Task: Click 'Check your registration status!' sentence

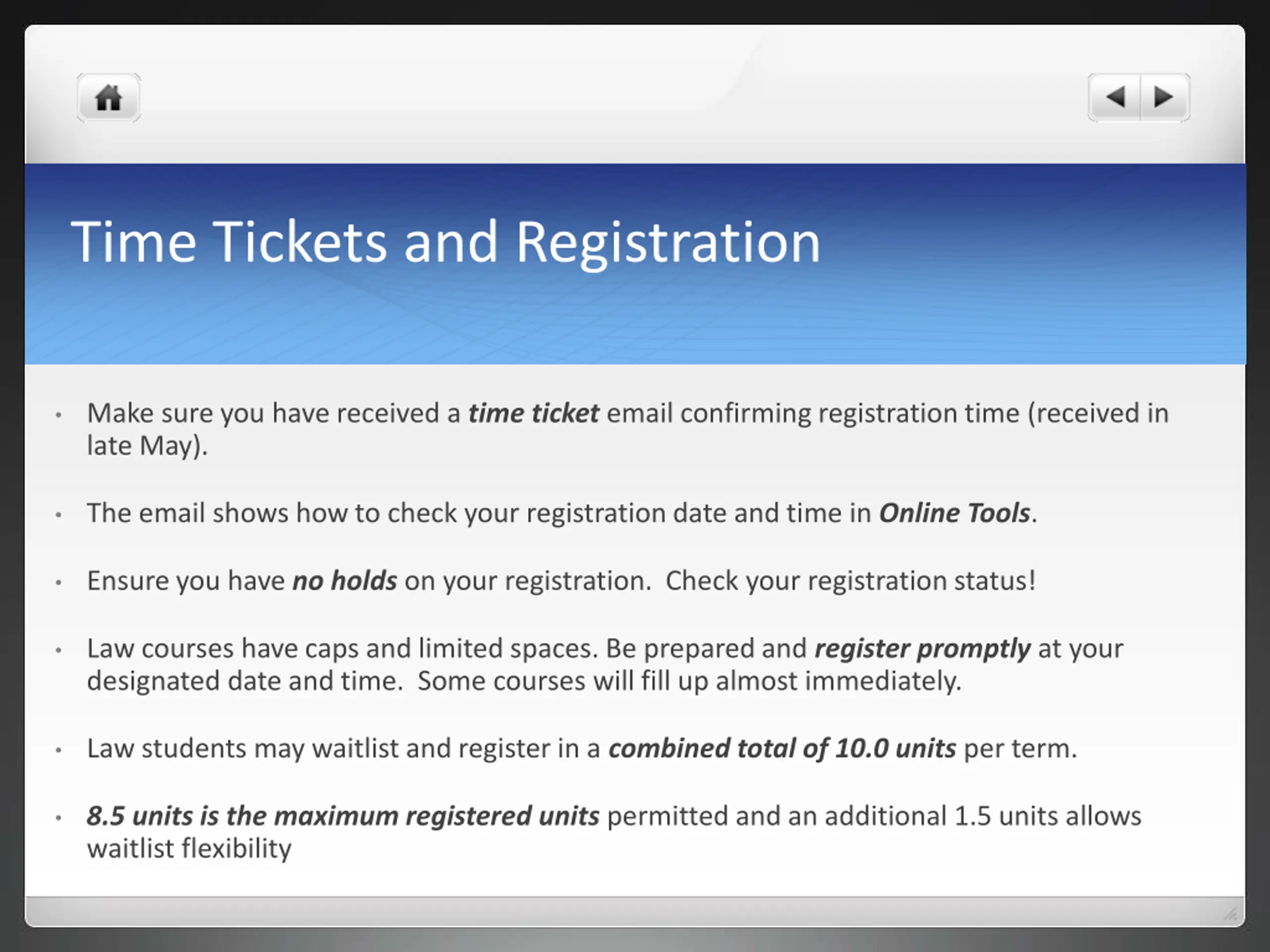Action: pyautogui.click(x=851, y=581)
